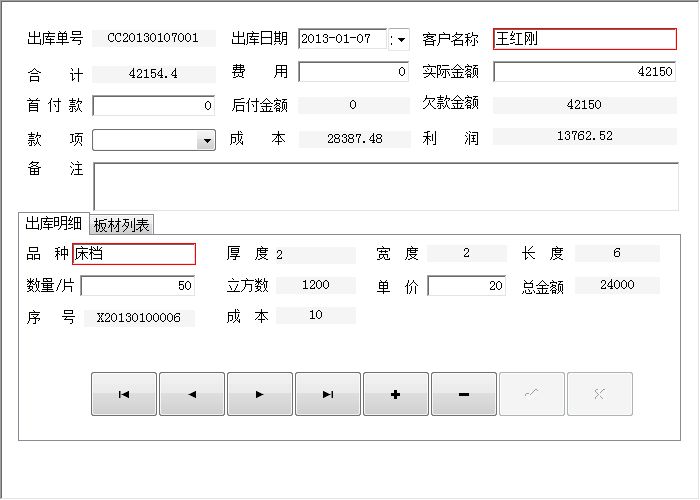Click into the 首付款 input box
This screenshot has width=700, height=500.
tap(154, 106)
